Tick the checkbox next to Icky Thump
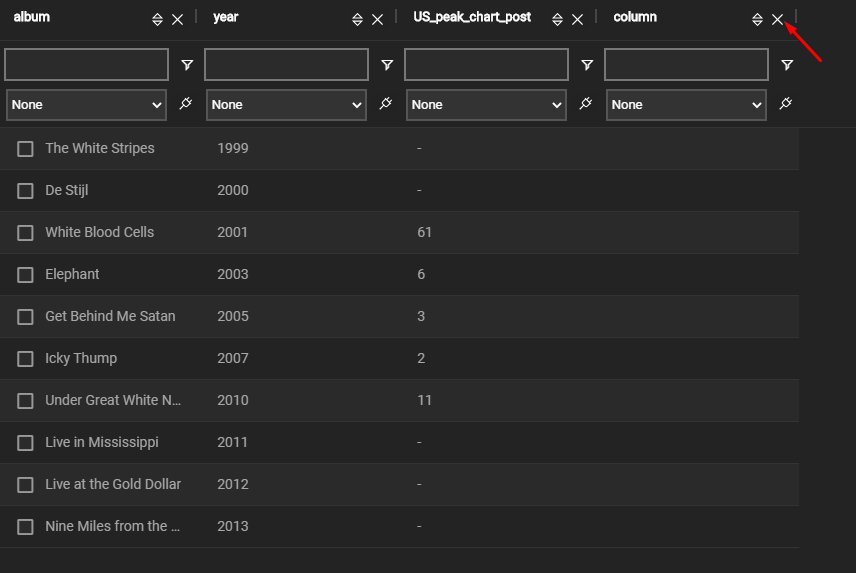This screenshot has width=856, height=573. pyautogui.click(x=26, y=359)
